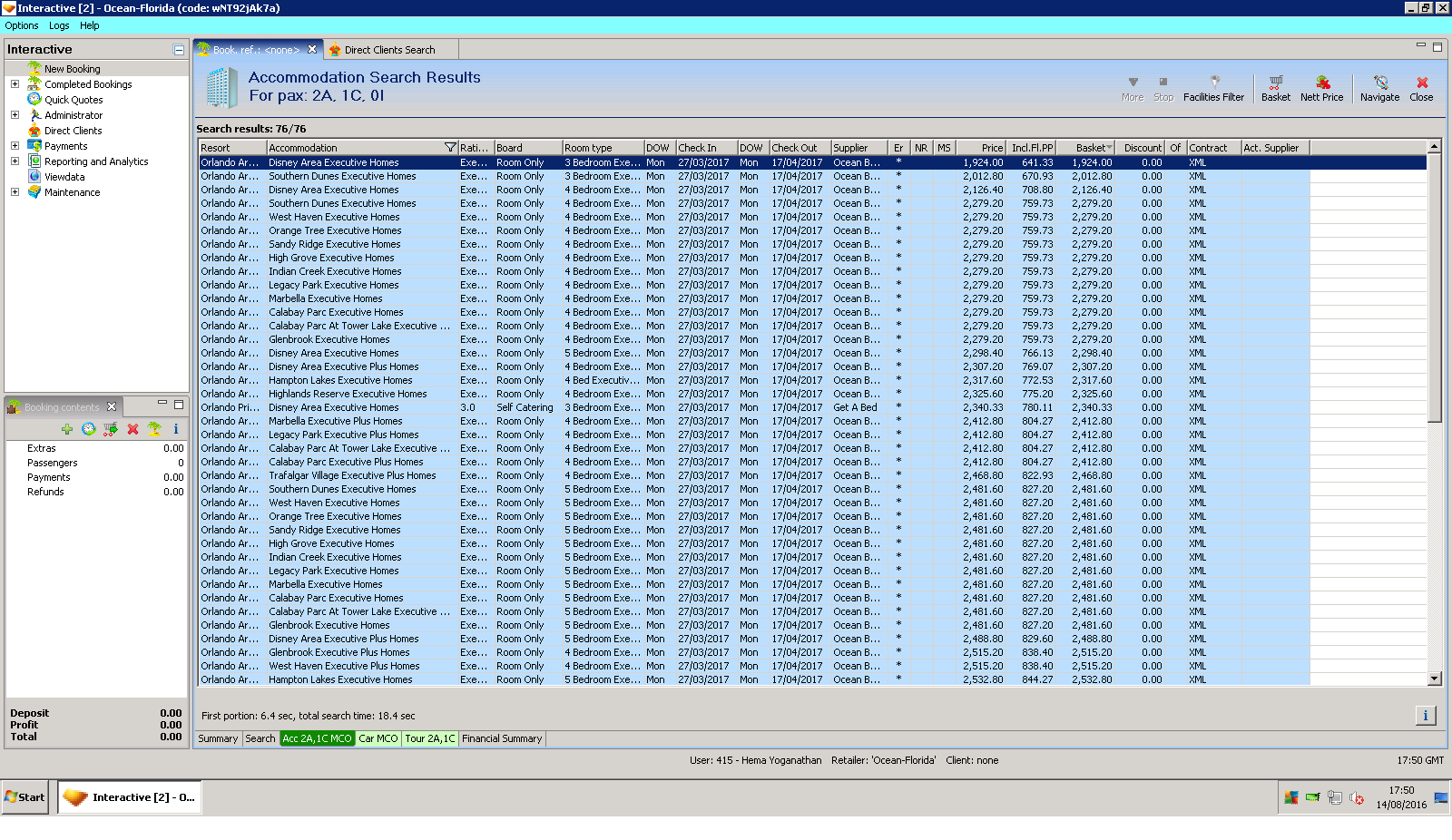Open the Facilities Filter funnel
Image resolution: width=1452 pixels, height=840 pixels.
[1213, 83]
